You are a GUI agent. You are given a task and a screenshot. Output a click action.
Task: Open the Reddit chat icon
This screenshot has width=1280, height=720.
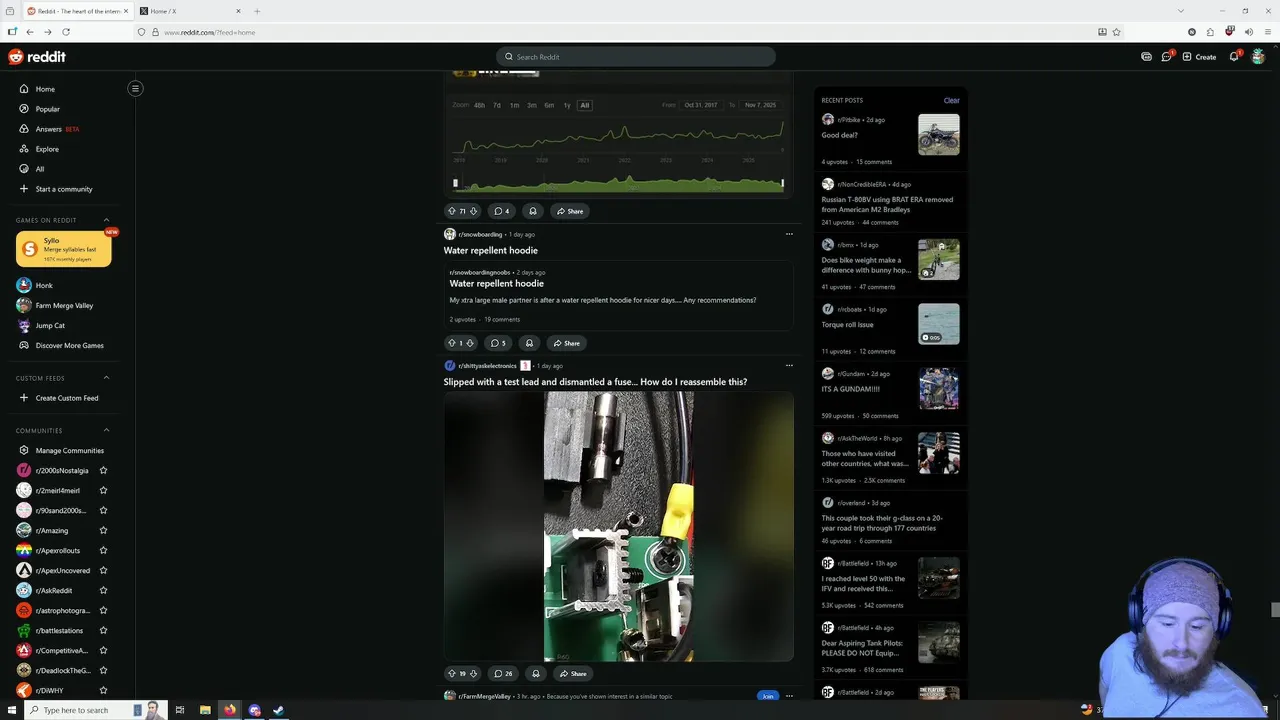click(x=1166, y=57)
